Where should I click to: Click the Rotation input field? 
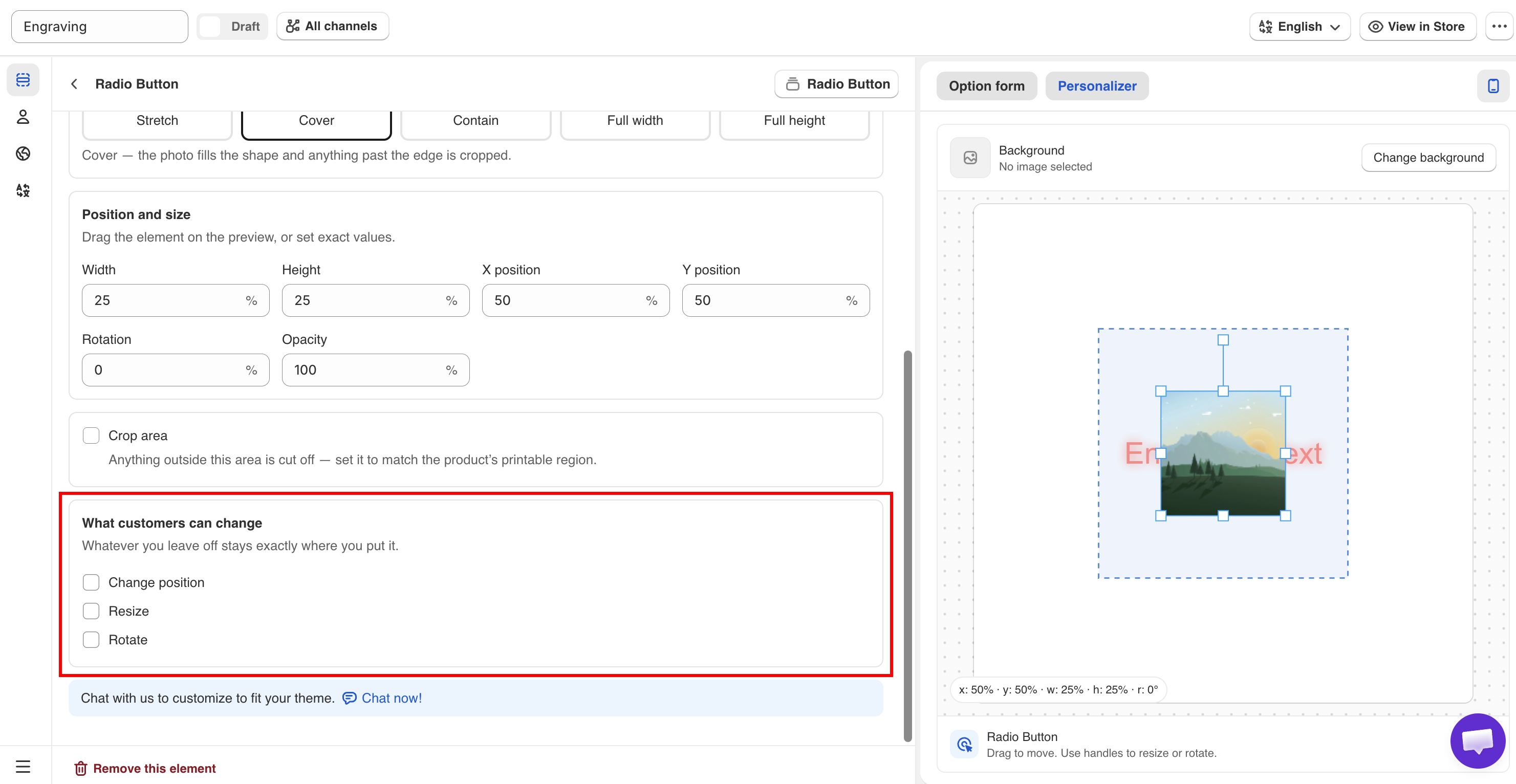[x=176, y=369]
